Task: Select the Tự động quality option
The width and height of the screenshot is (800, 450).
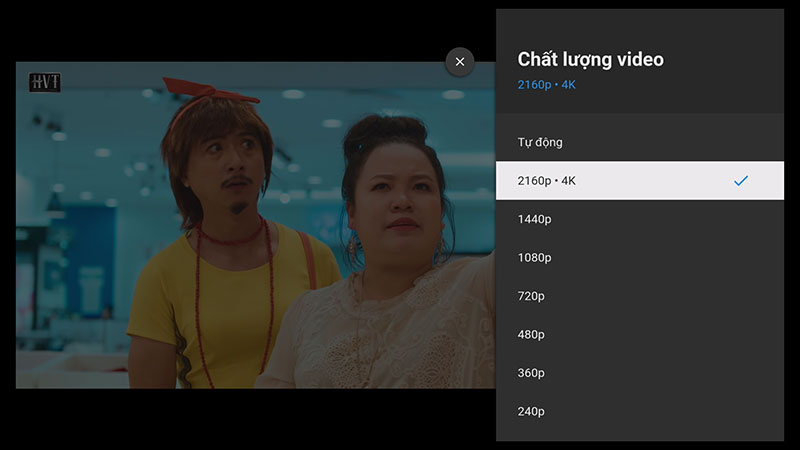Action: point(640,142)
